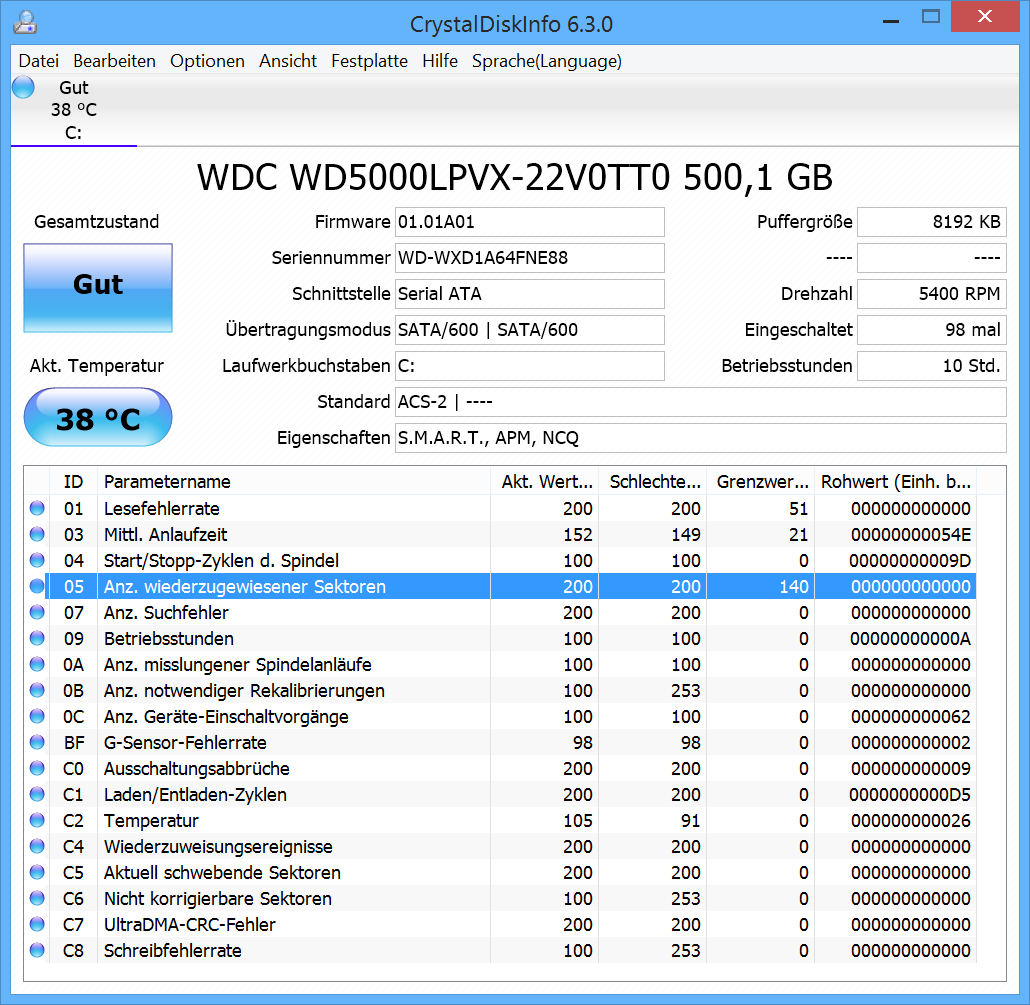Click status orb for Geräte-Einschaltvorgänge row

tap(37, 716)
